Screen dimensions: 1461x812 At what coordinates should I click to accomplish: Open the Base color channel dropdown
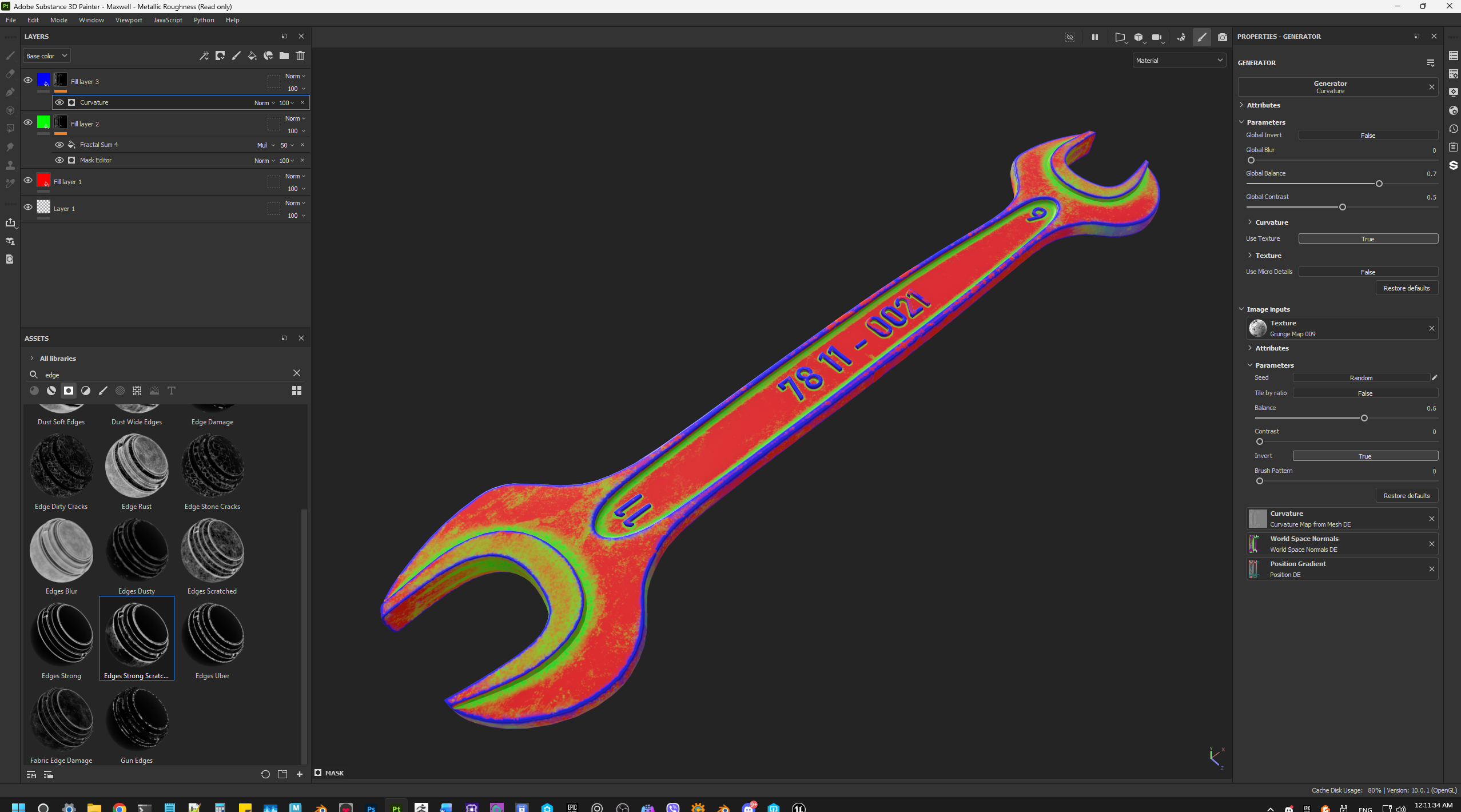(46, 55)
